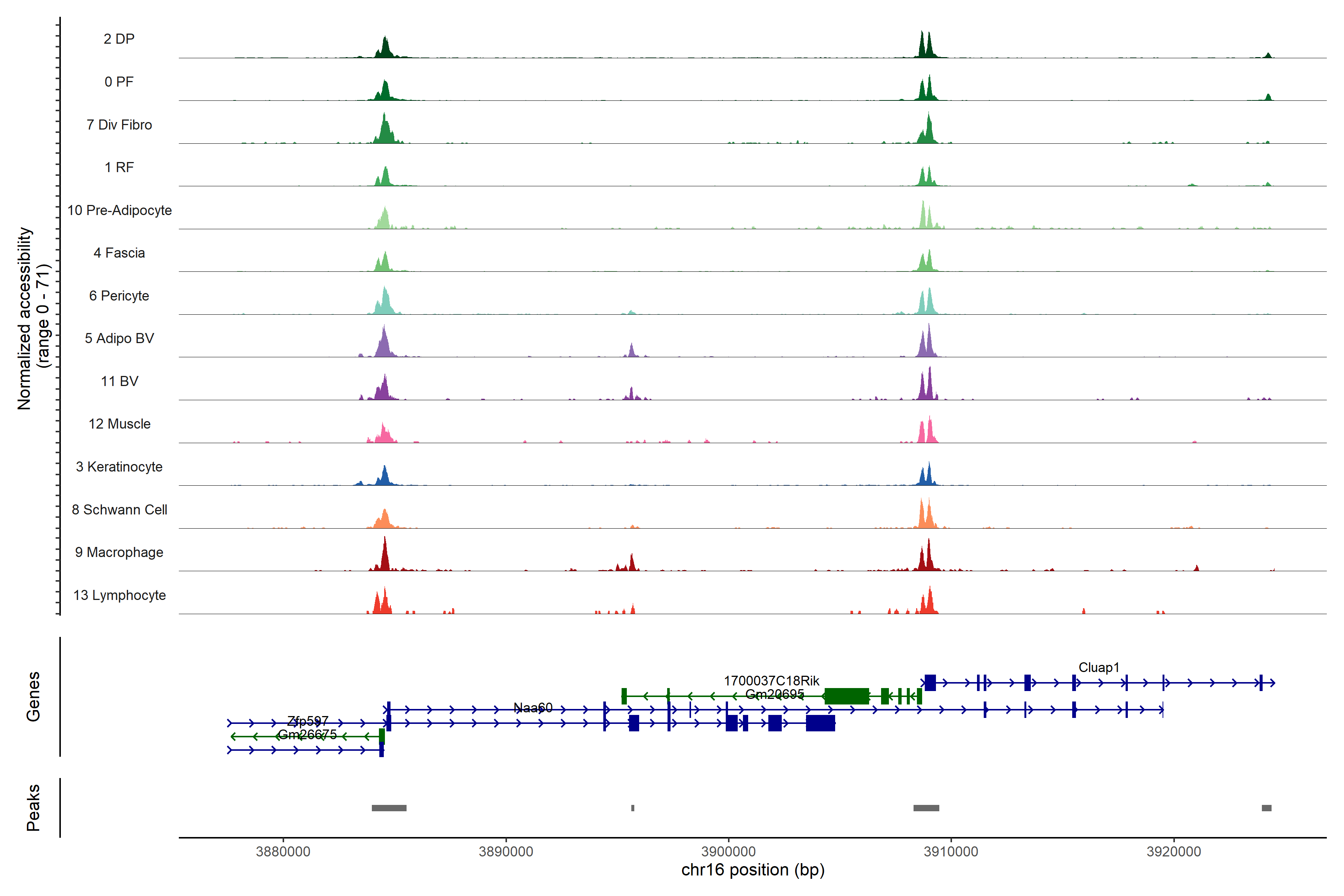The height and width of the screenshot is (896, 1344).
Task: Select the 10 Pre-Adipocyte track label
Action: tap(119, 210)
